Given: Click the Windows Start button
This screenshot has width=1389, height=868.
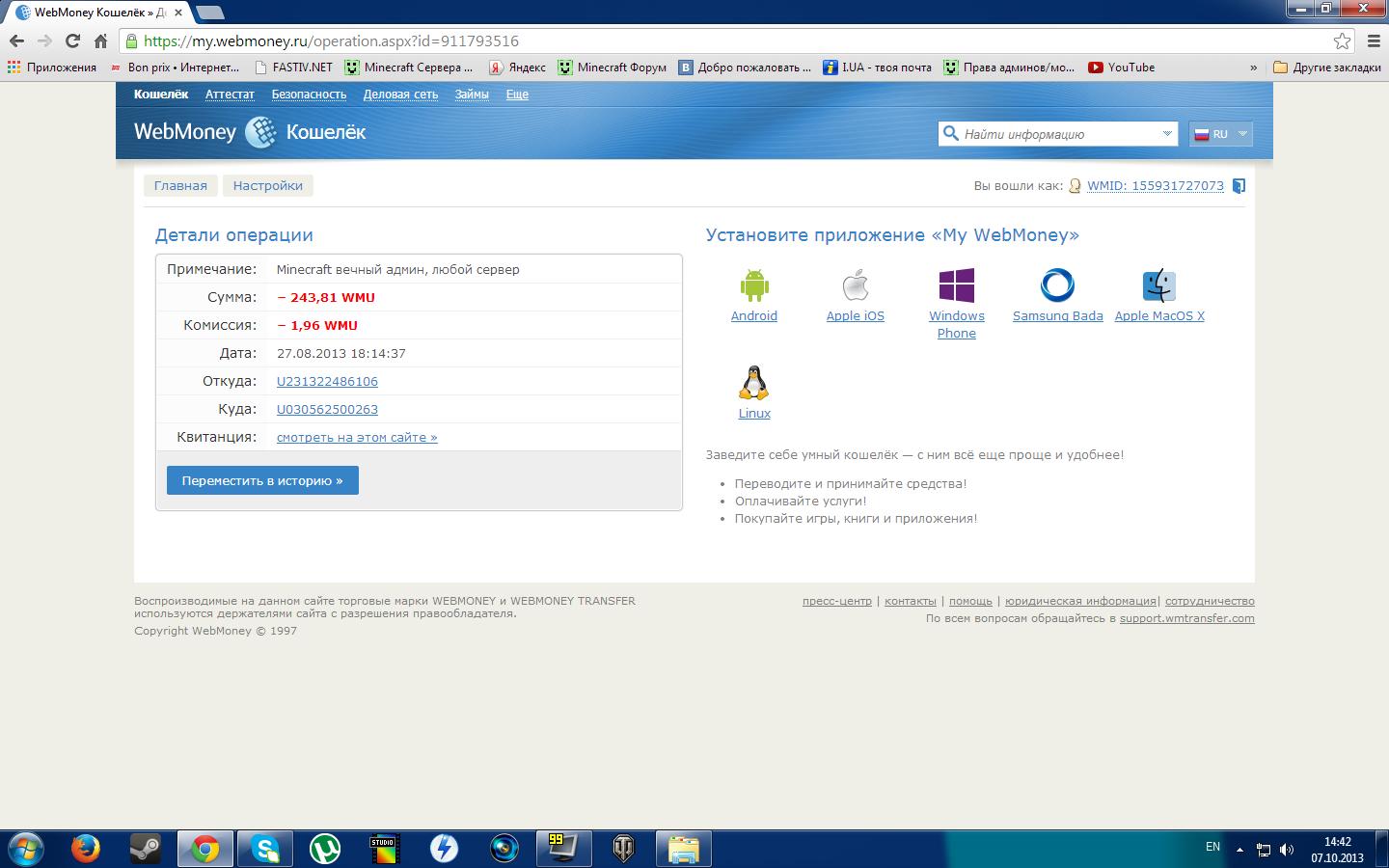Looking at the screenshot, I should tap(24, 849).
